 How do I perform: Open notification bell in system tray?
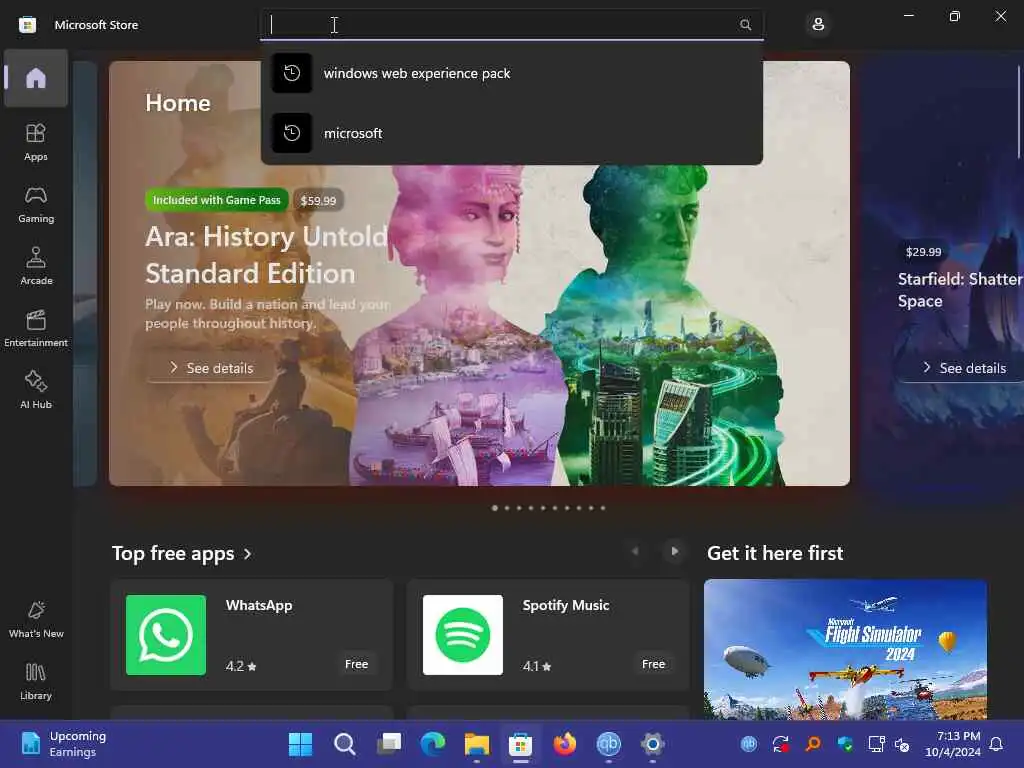point(996,744)
